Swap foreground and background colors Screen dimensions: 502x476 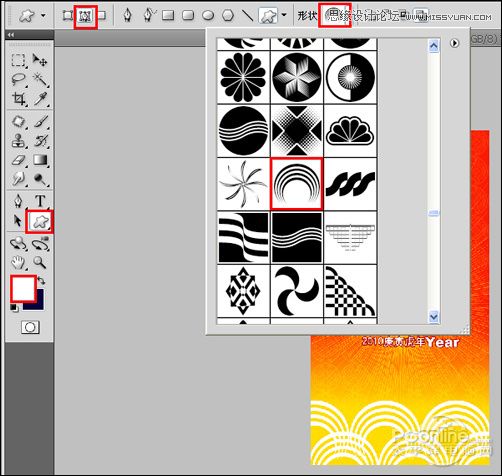point(42,280)
